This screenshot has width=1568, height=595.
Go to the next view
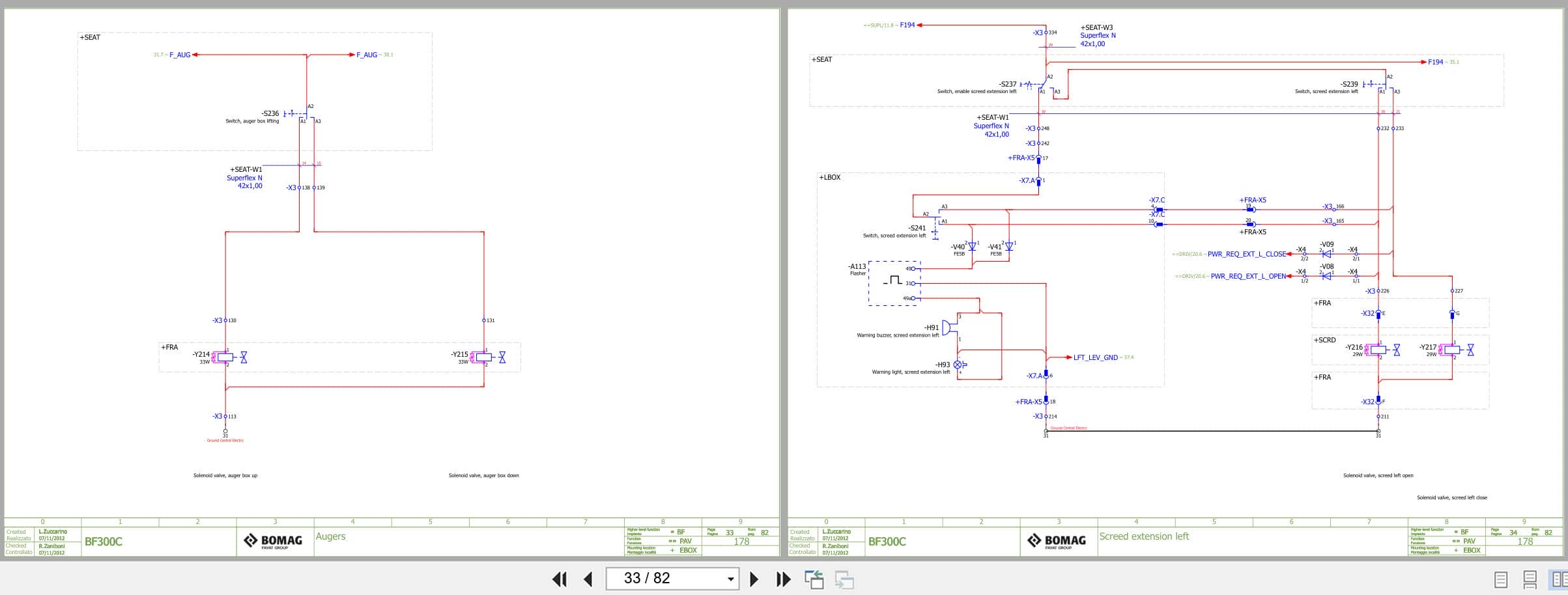tap(844, 579)
